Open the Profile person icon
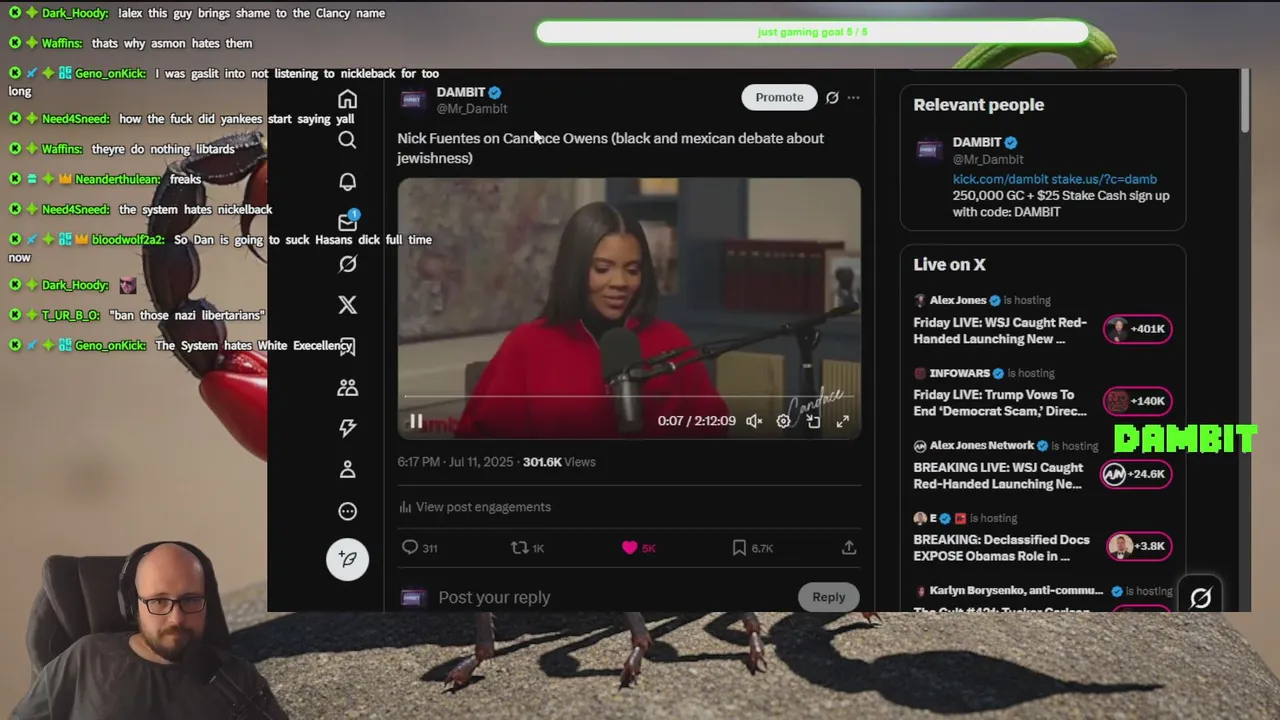 point(347,469)
